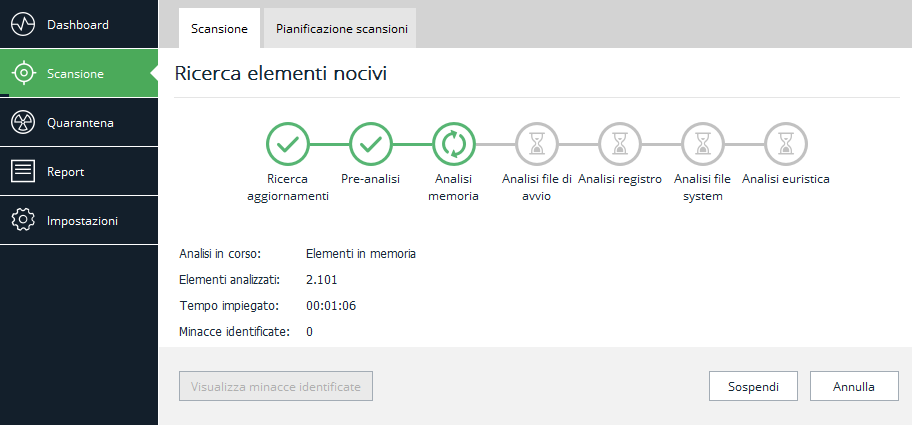
Task: Click the Analisi file system hourglass icon
Action: pos(702,144)
